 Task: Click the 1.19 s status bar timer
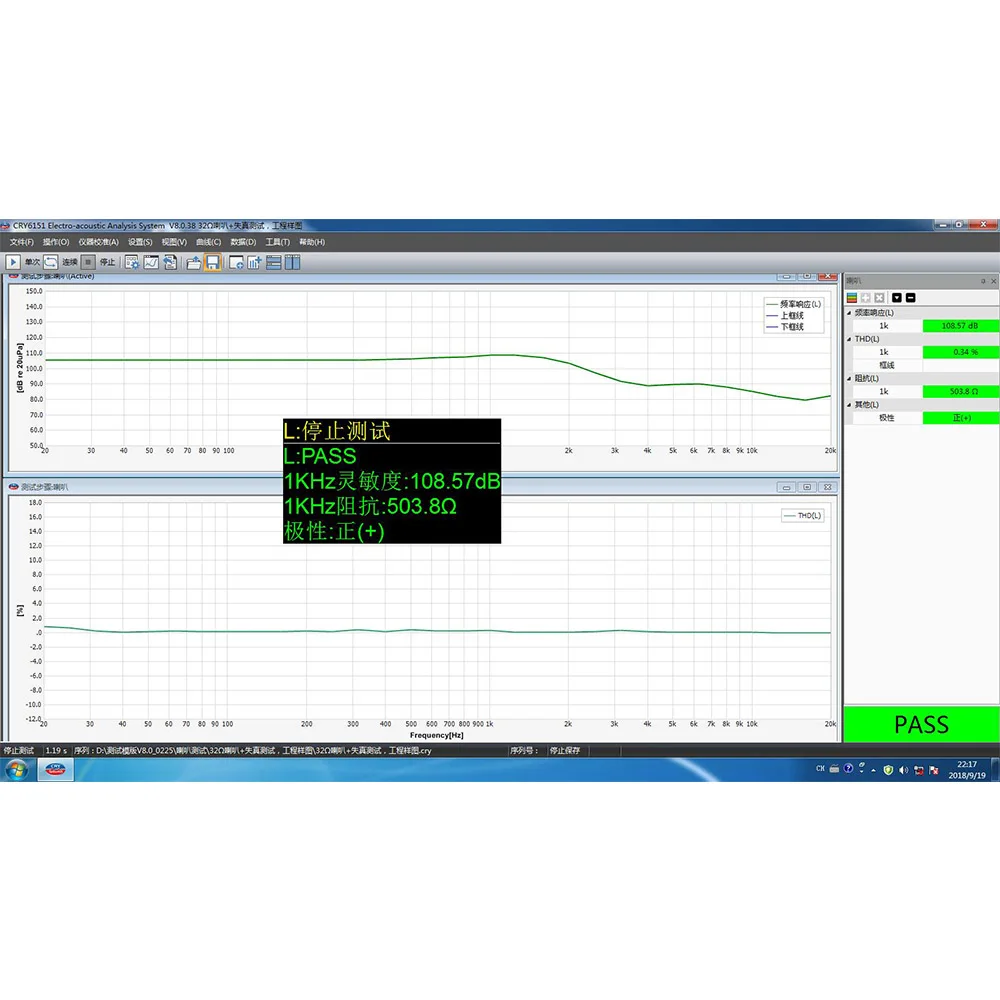coord(56,751)
